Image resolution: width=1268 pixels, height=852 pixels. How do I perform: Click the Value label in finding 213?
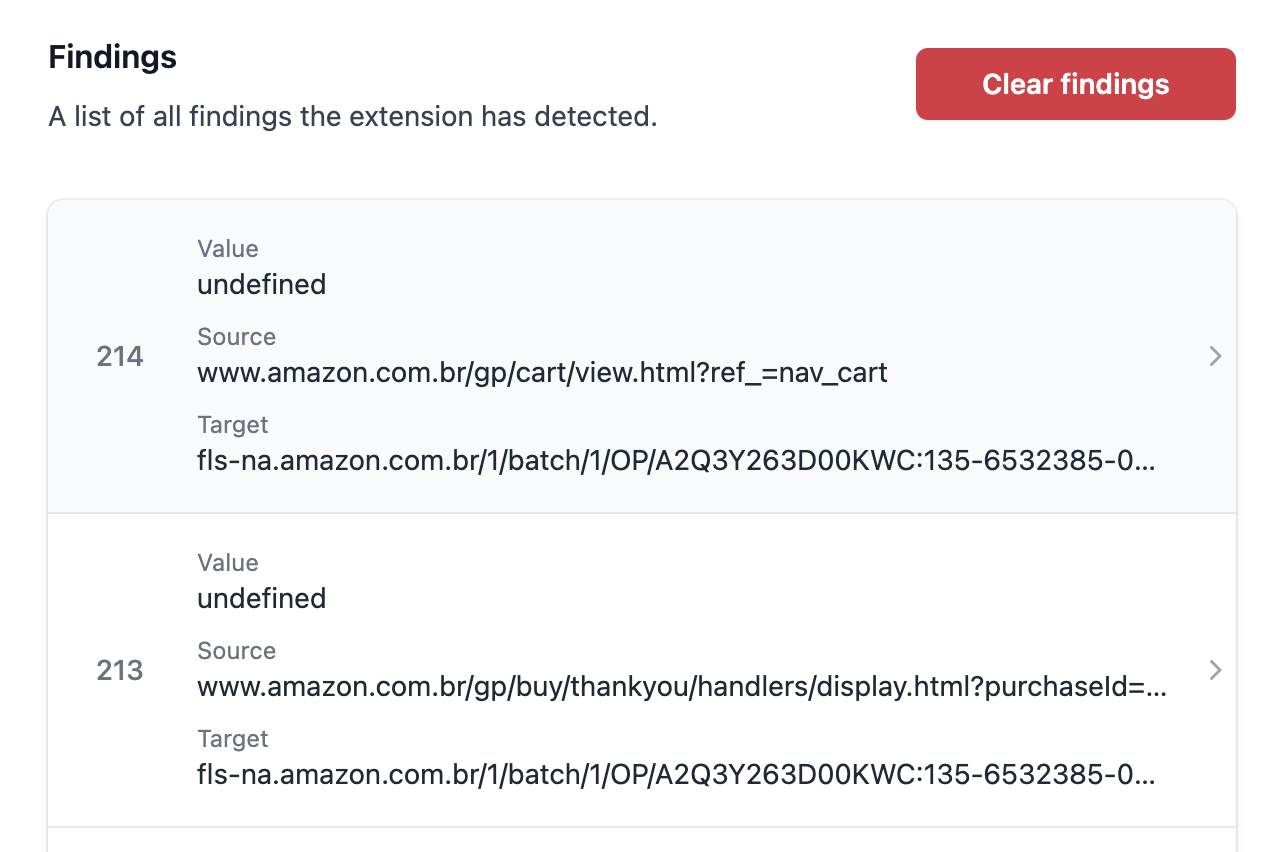(228, 563)
